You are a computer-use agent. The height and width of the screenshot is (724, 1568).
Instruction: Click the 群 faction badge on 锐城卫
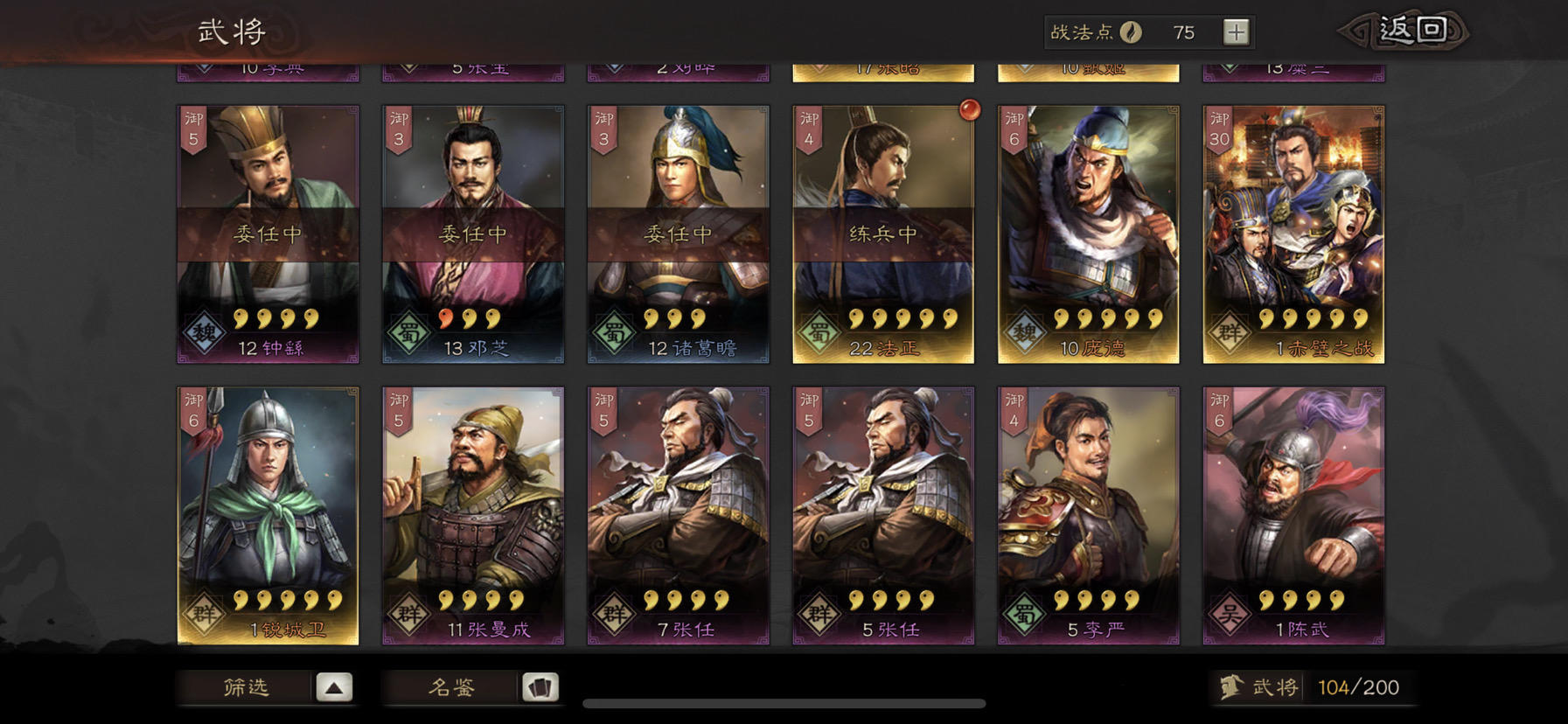[204, 614]
